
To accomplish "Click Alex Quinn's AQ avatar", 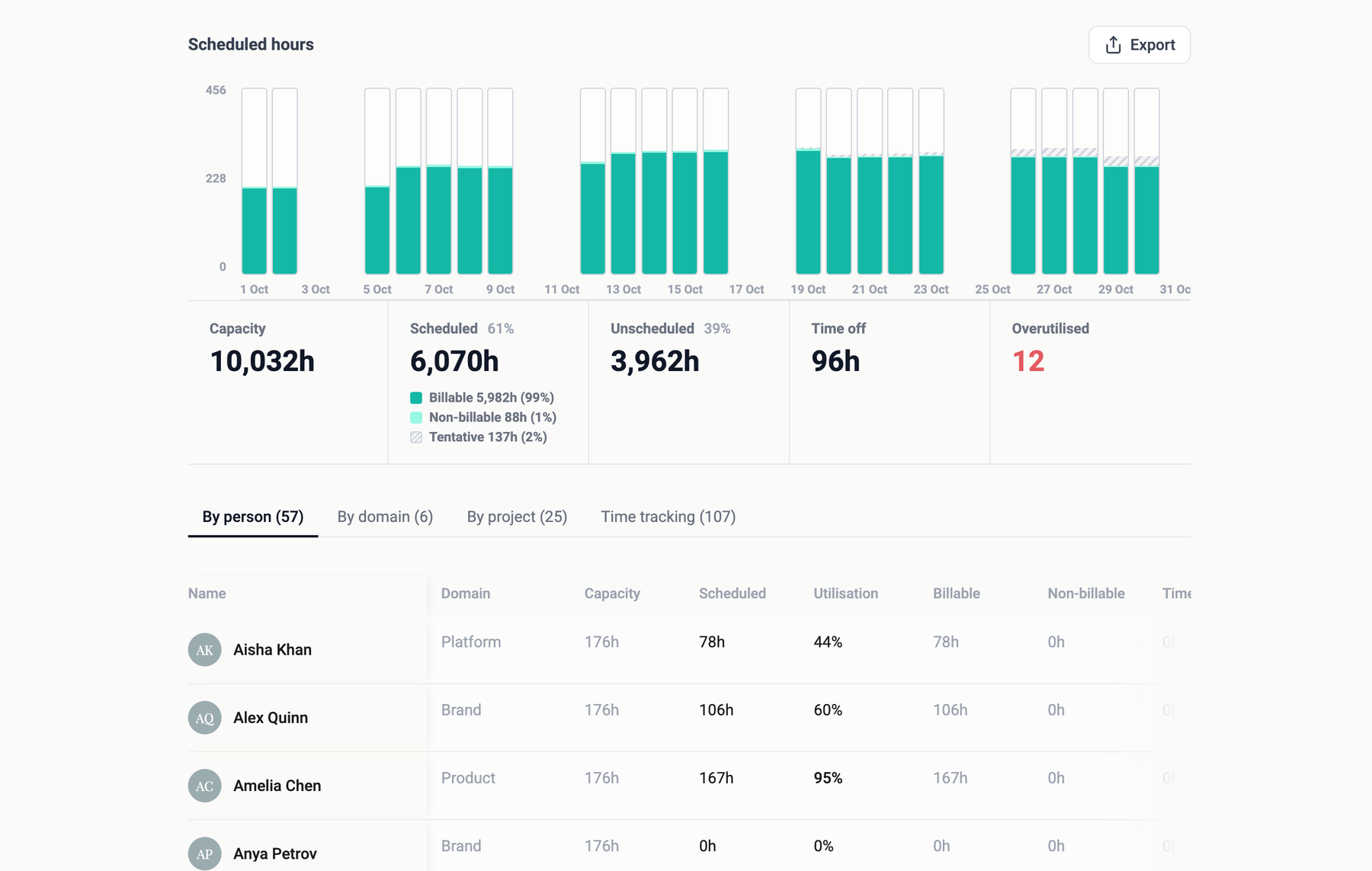I will tap(204, 718).
